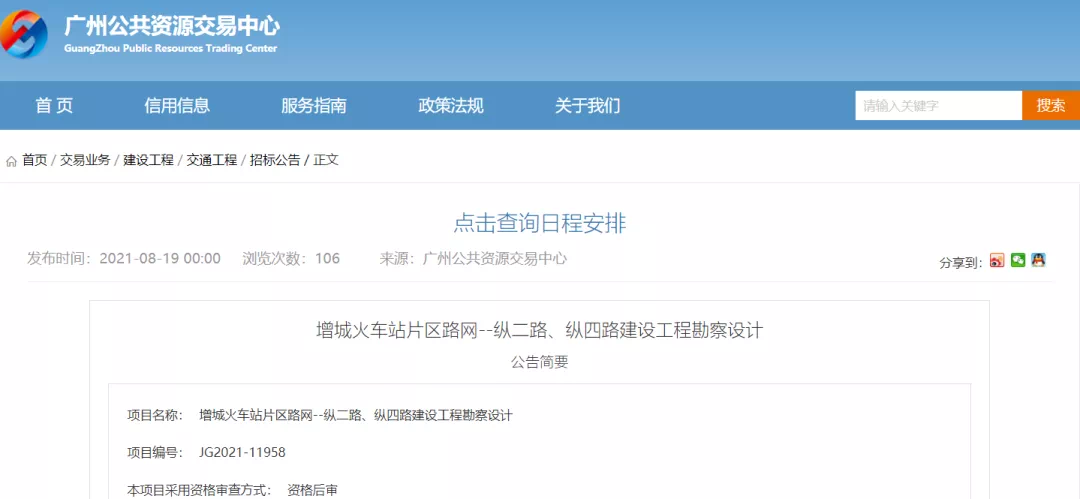Open the 首页 navigation menu item
The image size is (1080, 499).
tap(54, 105)
